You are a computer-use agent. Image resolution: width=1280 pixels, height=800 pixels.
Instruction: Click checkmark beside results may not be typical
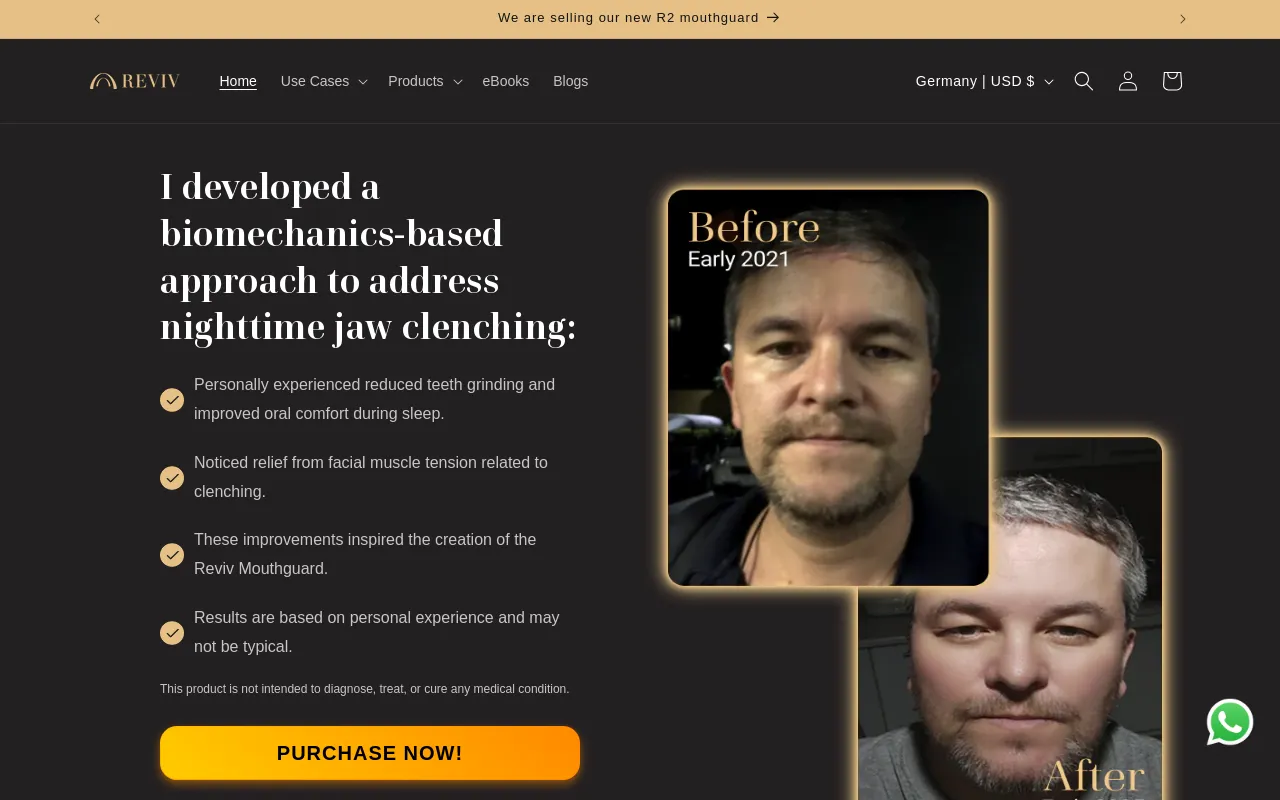pyautogui.click(x=172, y=633)
